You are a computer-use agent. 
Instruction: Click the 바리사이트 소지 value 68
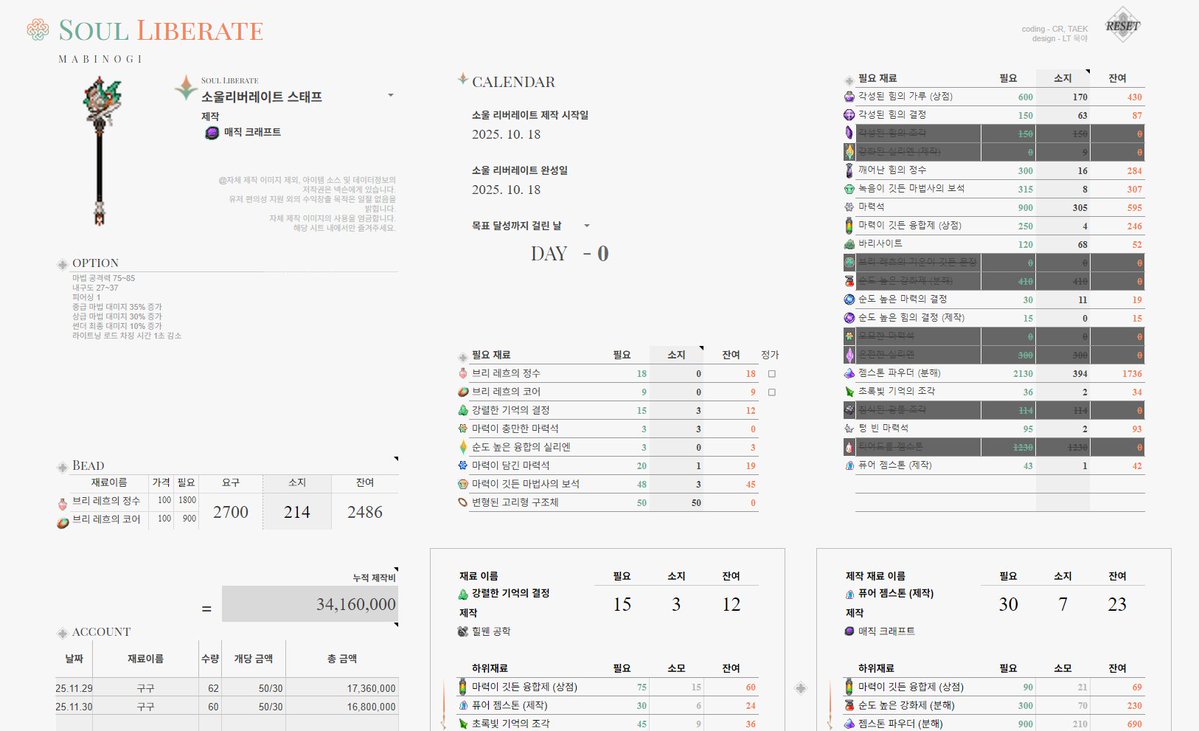pyautogui.click(x=1082, y=245)
